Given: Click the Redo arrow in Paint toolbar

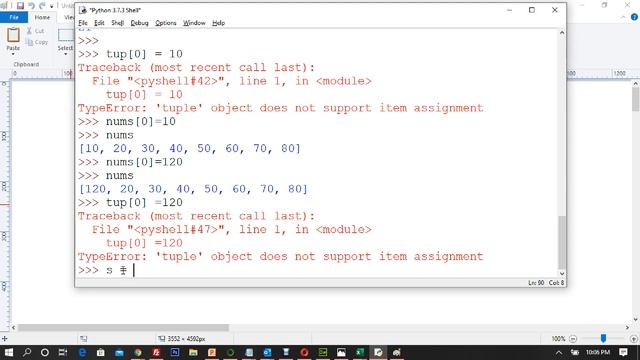Looking at the screenshot, I should (x=42, y=5).
